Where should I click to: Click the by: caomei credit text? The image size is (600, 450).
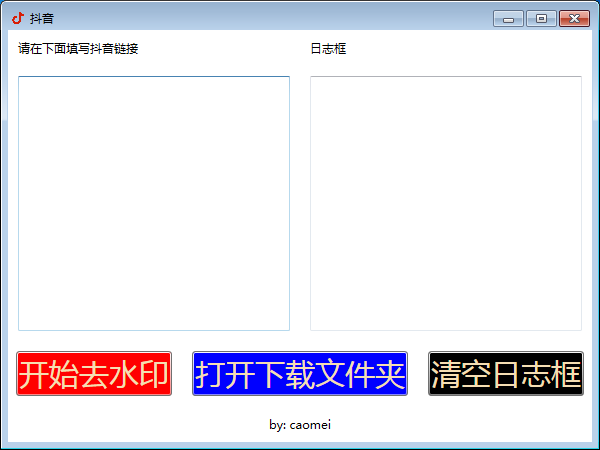(300, 425)
